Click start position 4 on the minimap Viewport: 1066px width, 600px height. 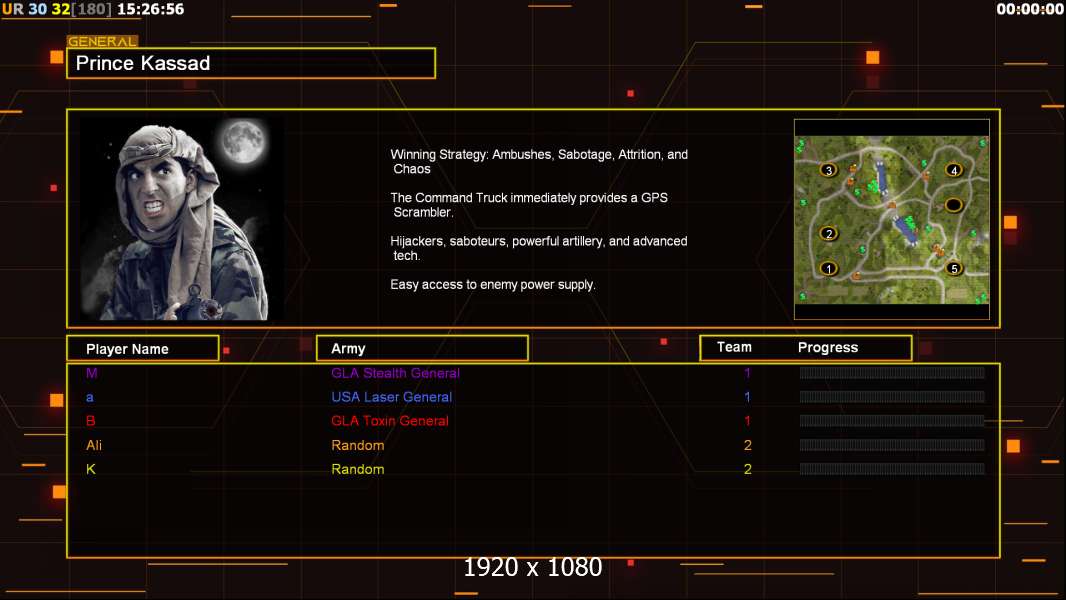coord(954,170)
